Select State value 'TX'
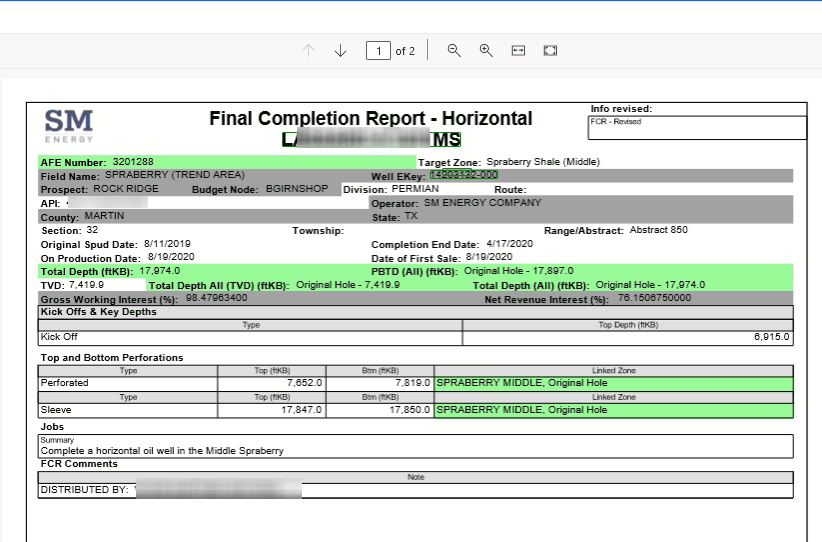Viewport: 822px width, 542px height. (411, 216)
